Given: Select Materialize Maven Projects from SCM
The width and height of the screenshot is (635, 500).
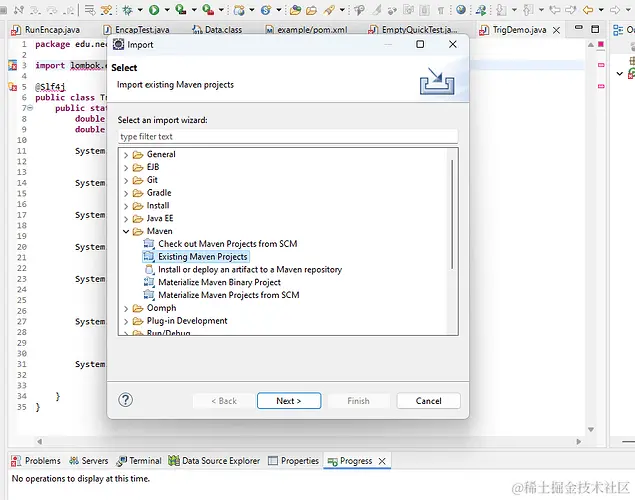Looking at the screenshot, I should pyautogui.click(x=222, y=295).
